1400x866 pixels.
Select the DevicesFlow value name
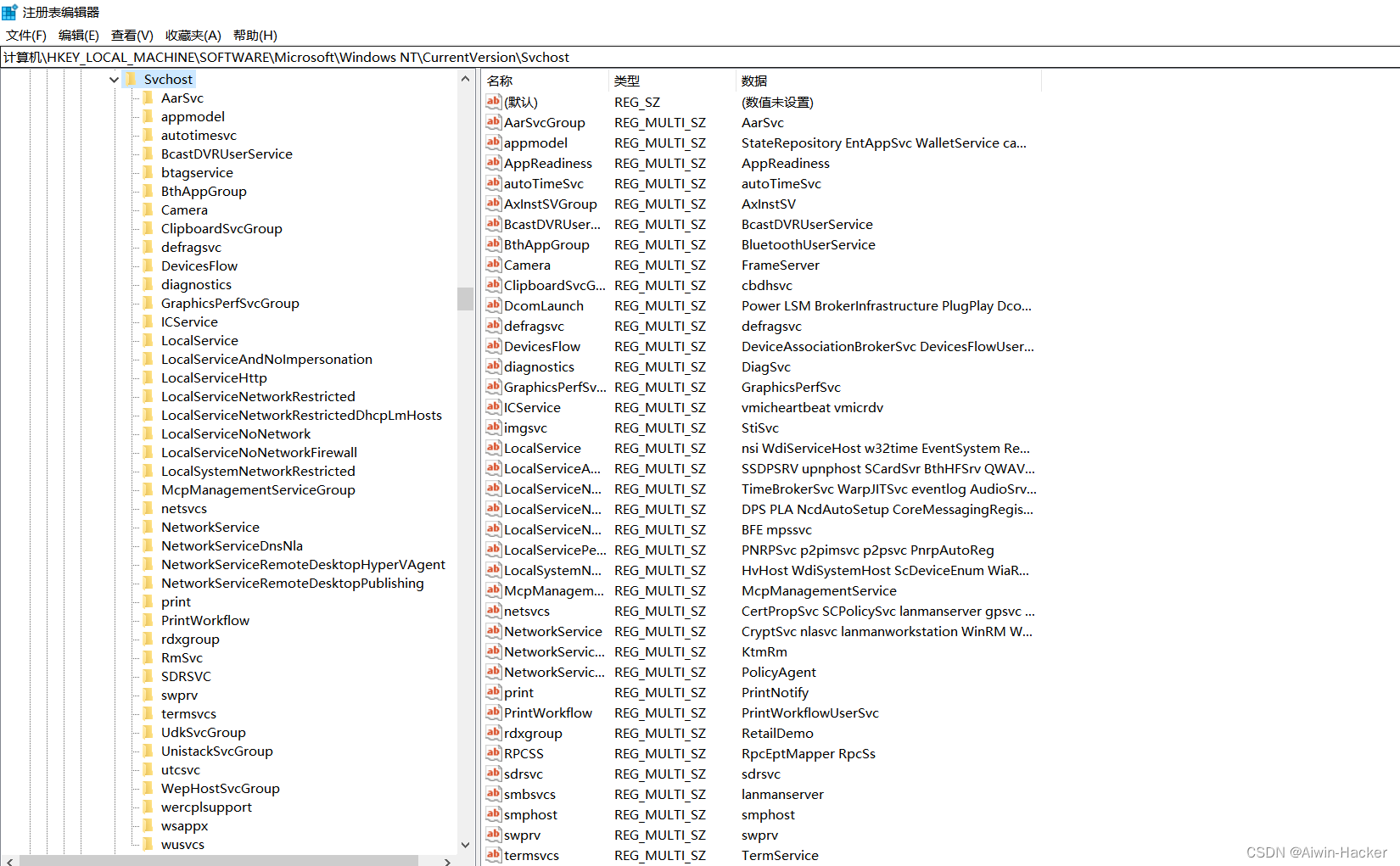click(x=542, y=346)
